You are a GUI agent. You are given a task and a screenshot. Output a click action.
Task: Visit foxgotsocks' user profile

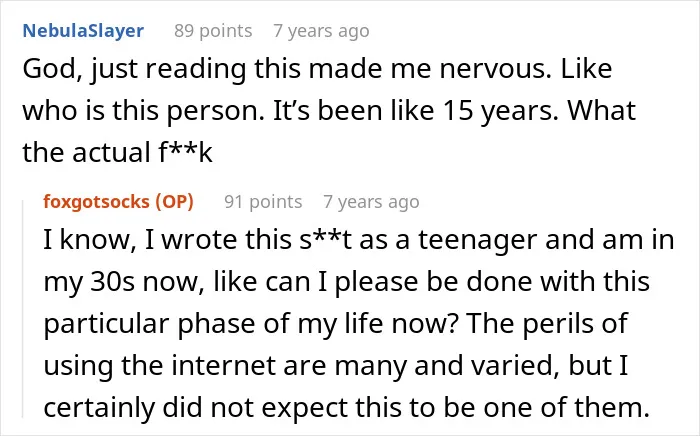pos(96,202)
